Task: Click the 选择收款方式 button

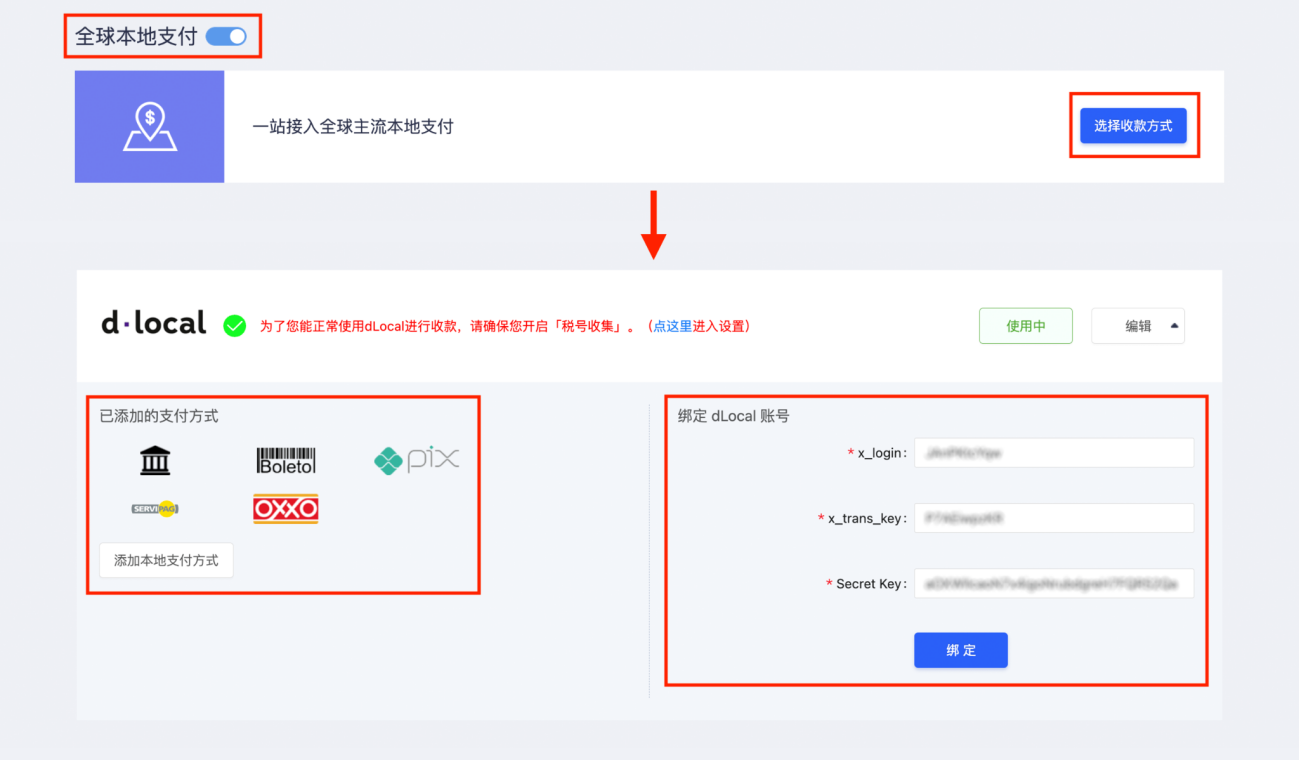Action: (1134, 126)
